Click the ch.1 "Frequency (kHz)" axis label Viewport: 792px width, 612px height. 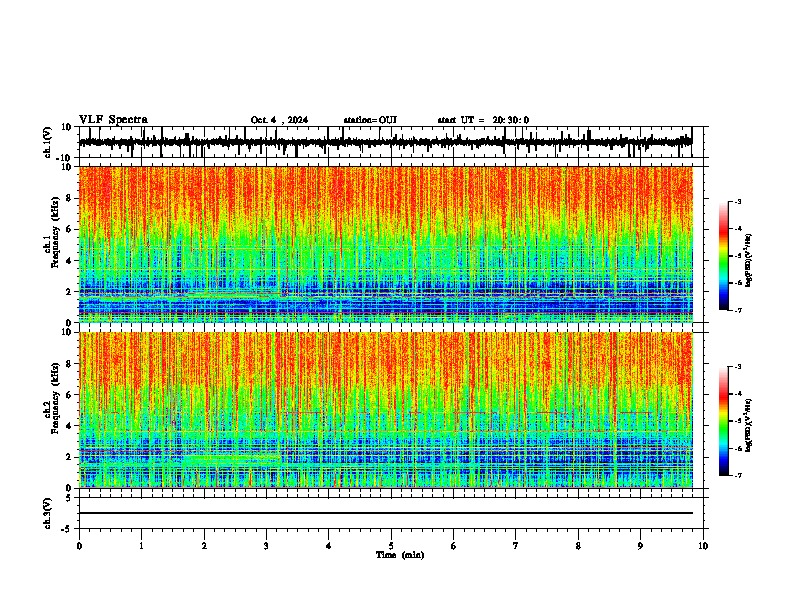(x=55, y=232)
